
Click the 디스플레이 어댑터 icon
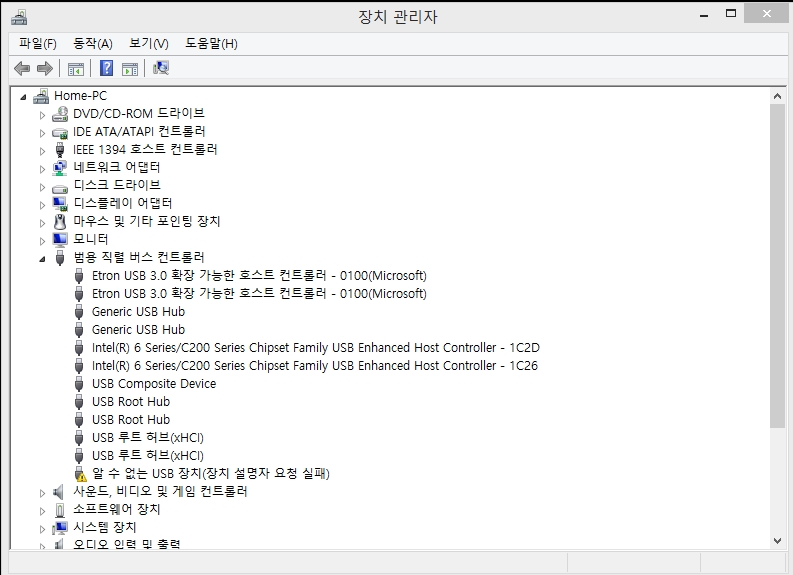(60, 204)
